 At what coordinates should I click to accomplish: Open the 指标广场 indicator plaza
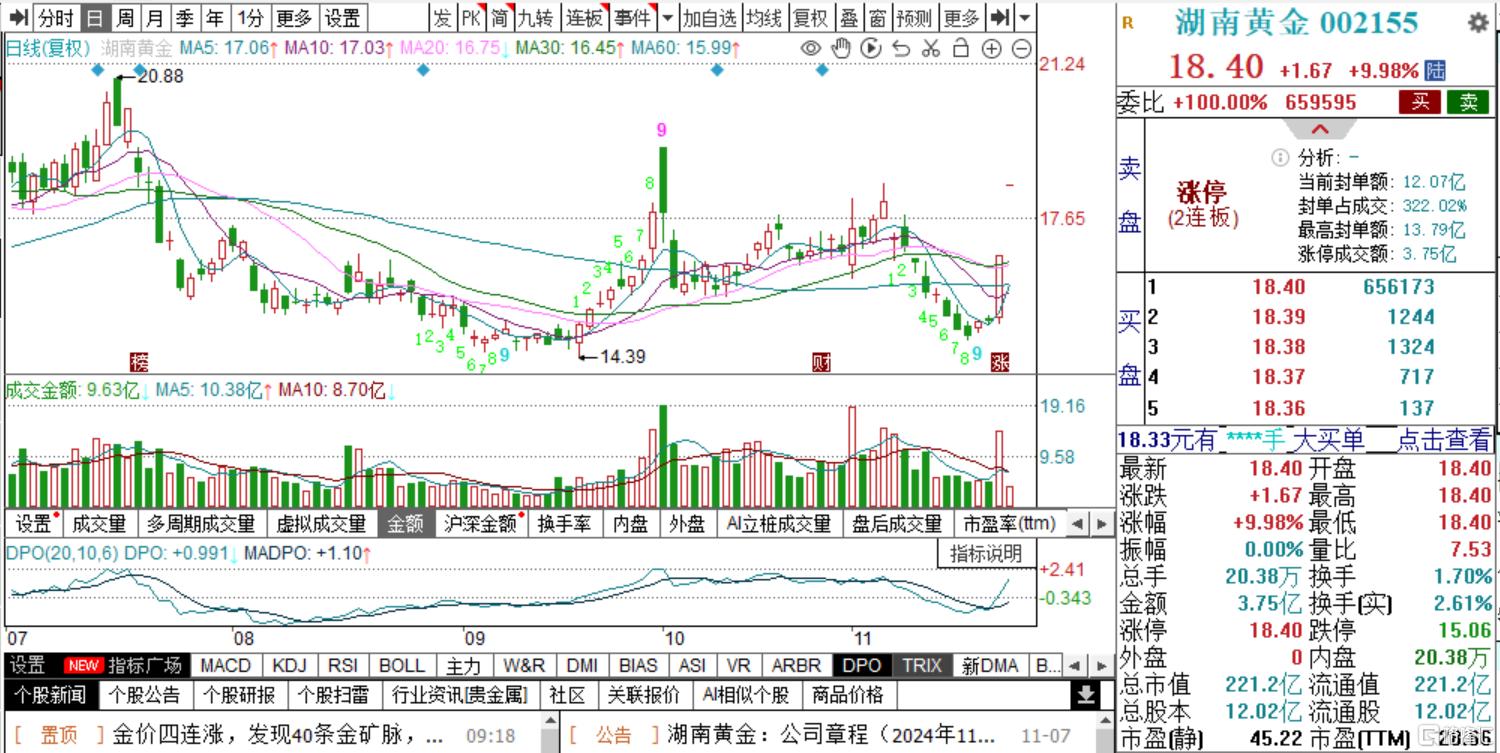coord(146,665)
